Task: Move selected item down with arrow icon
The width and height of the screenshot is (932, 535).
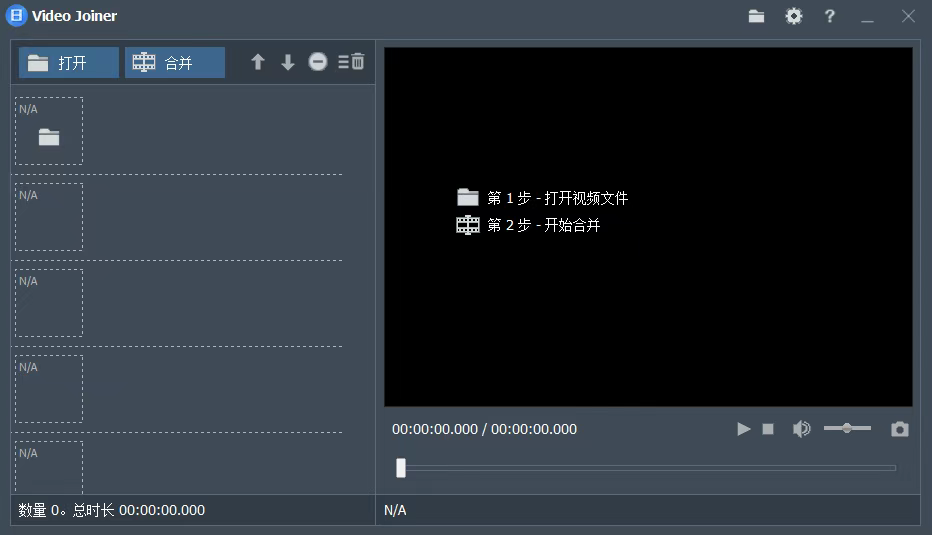Action: coord(288,62)
